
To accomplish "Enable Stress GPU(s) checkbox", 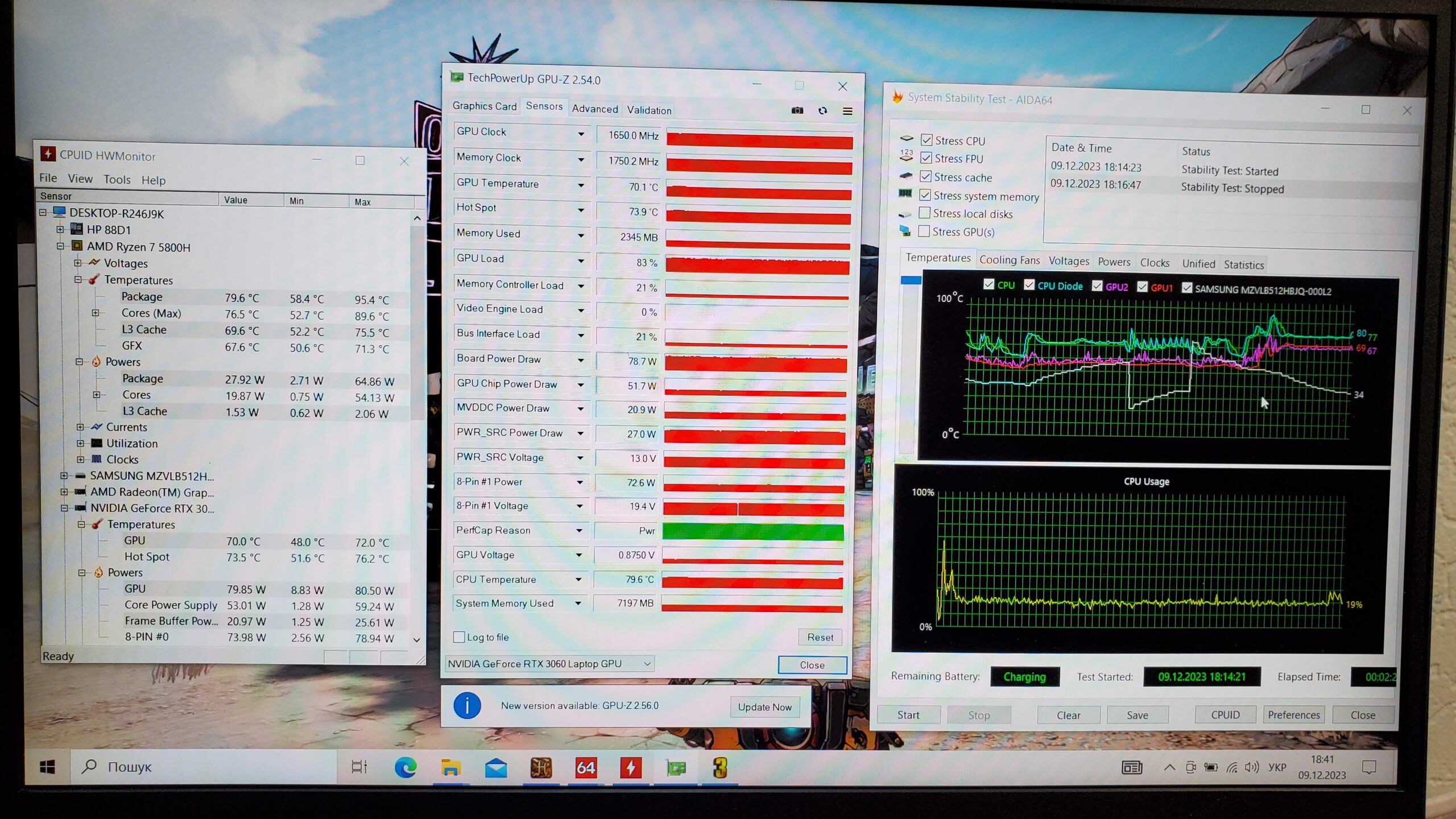I will tap(924, 231).
